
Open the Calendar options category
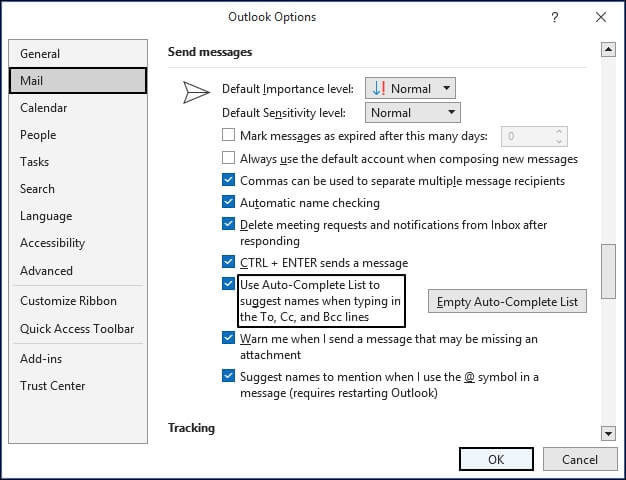78,108
